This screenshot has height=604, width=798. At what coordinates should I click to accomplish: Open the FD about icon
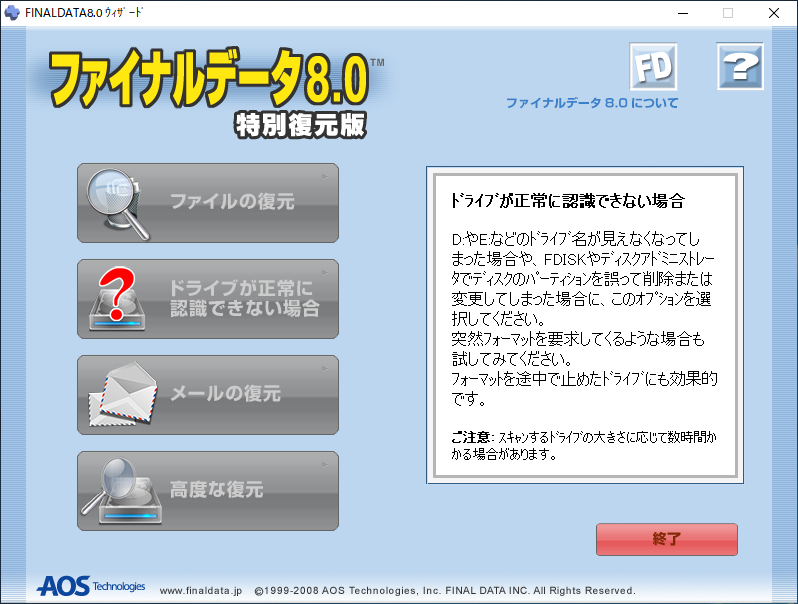pyautogui.click(x=653, y=66)
